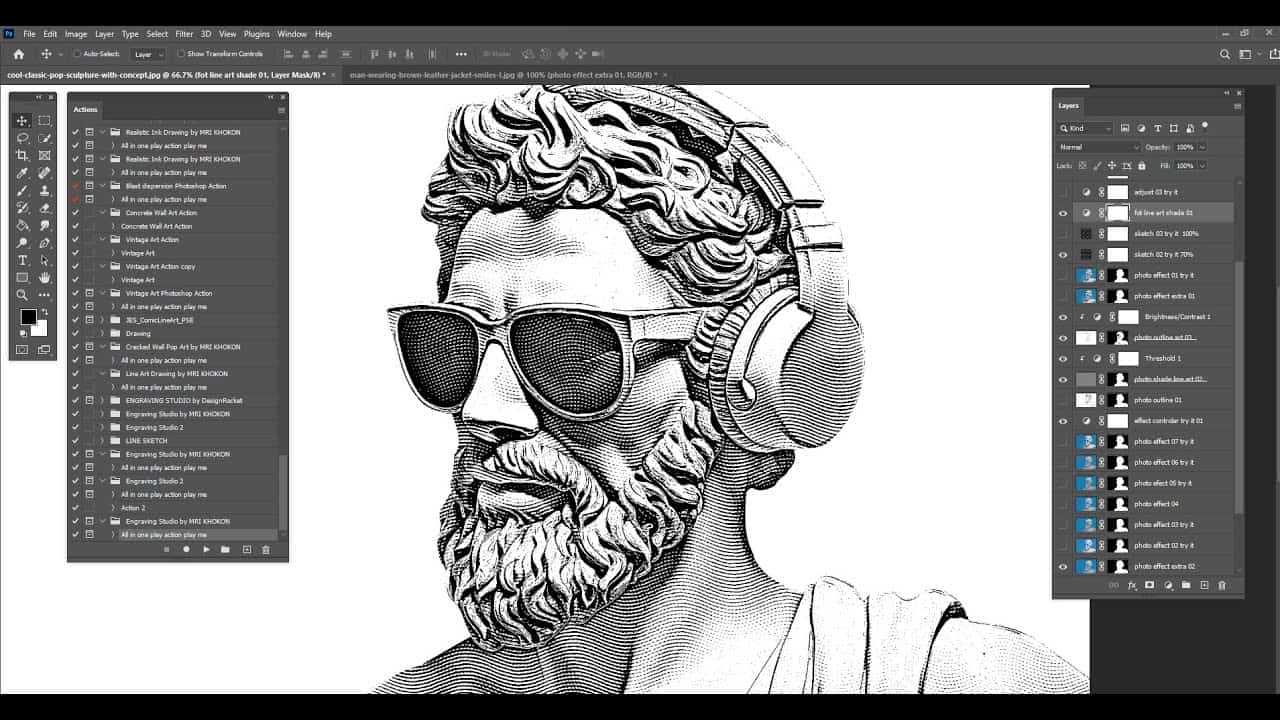1280x720 pixels.
Task: Play the selected action
Action: (206, 549)
